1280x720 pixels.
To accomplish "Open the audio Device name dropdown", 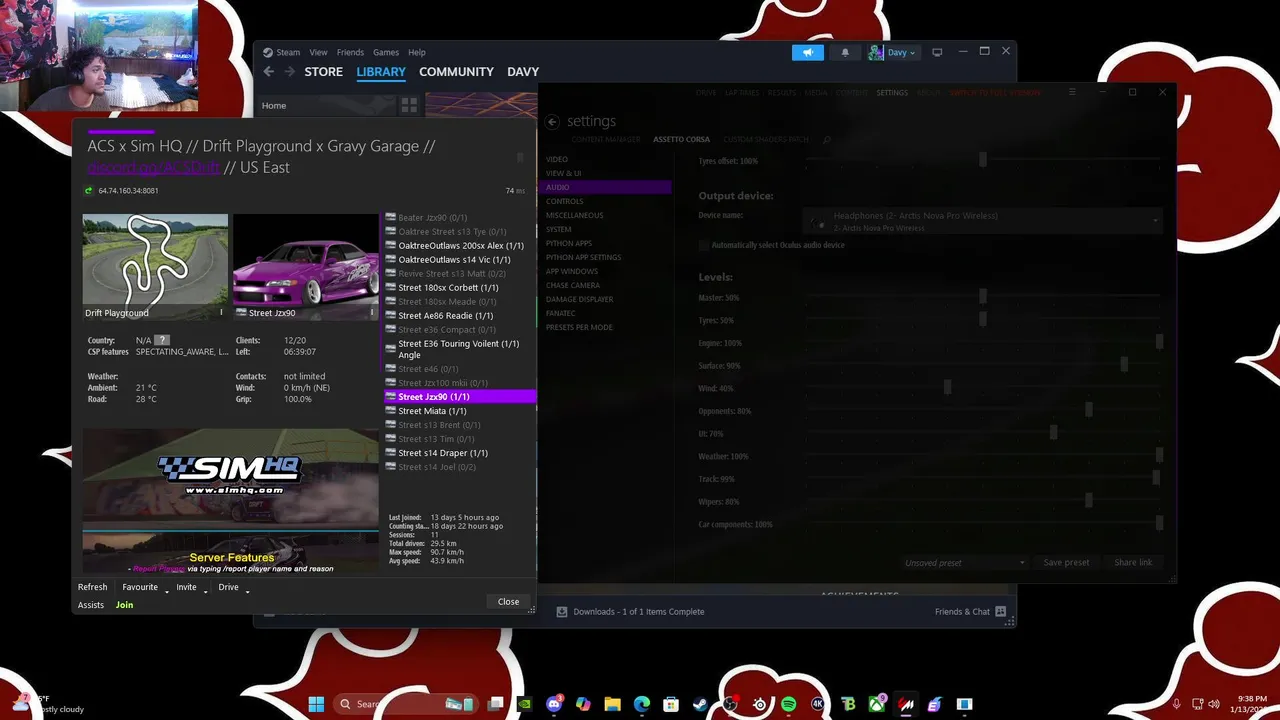I will [983, 221].
